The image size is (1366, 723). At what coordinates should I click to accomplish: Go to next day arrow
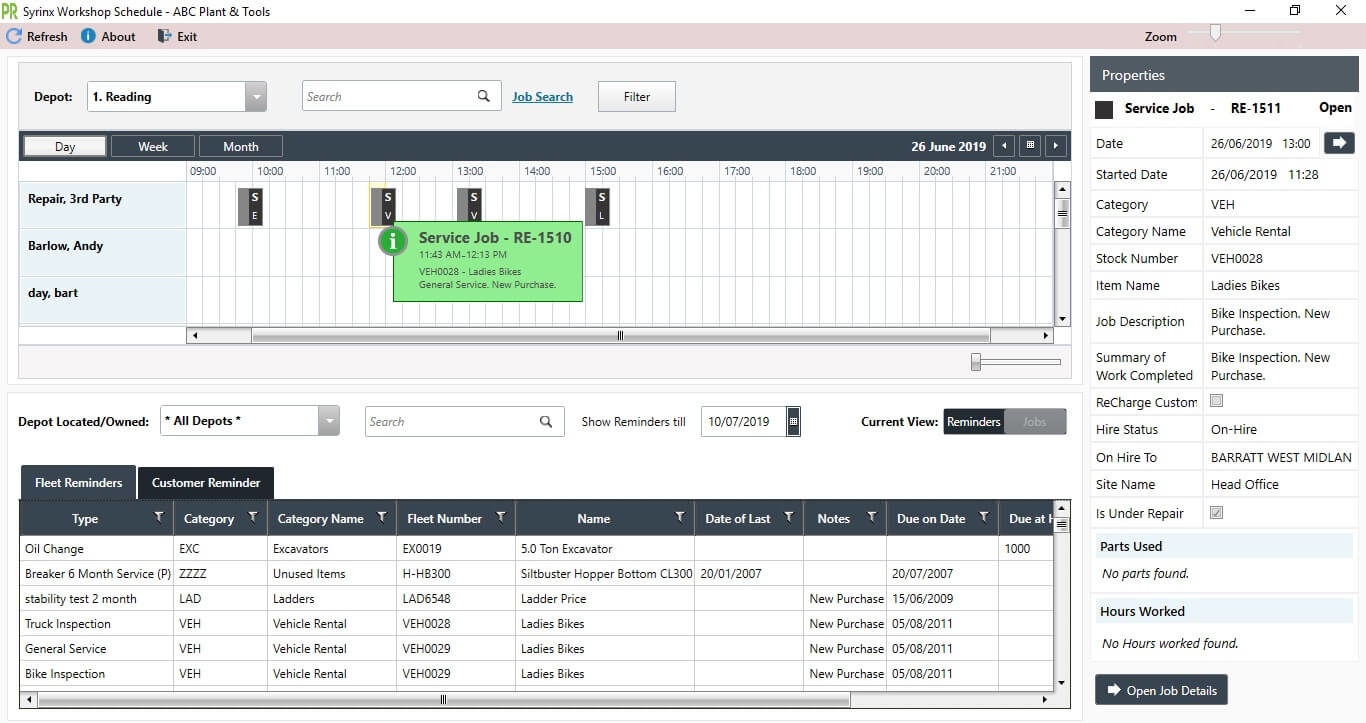pyautogui.click(x=1055, y=146)
